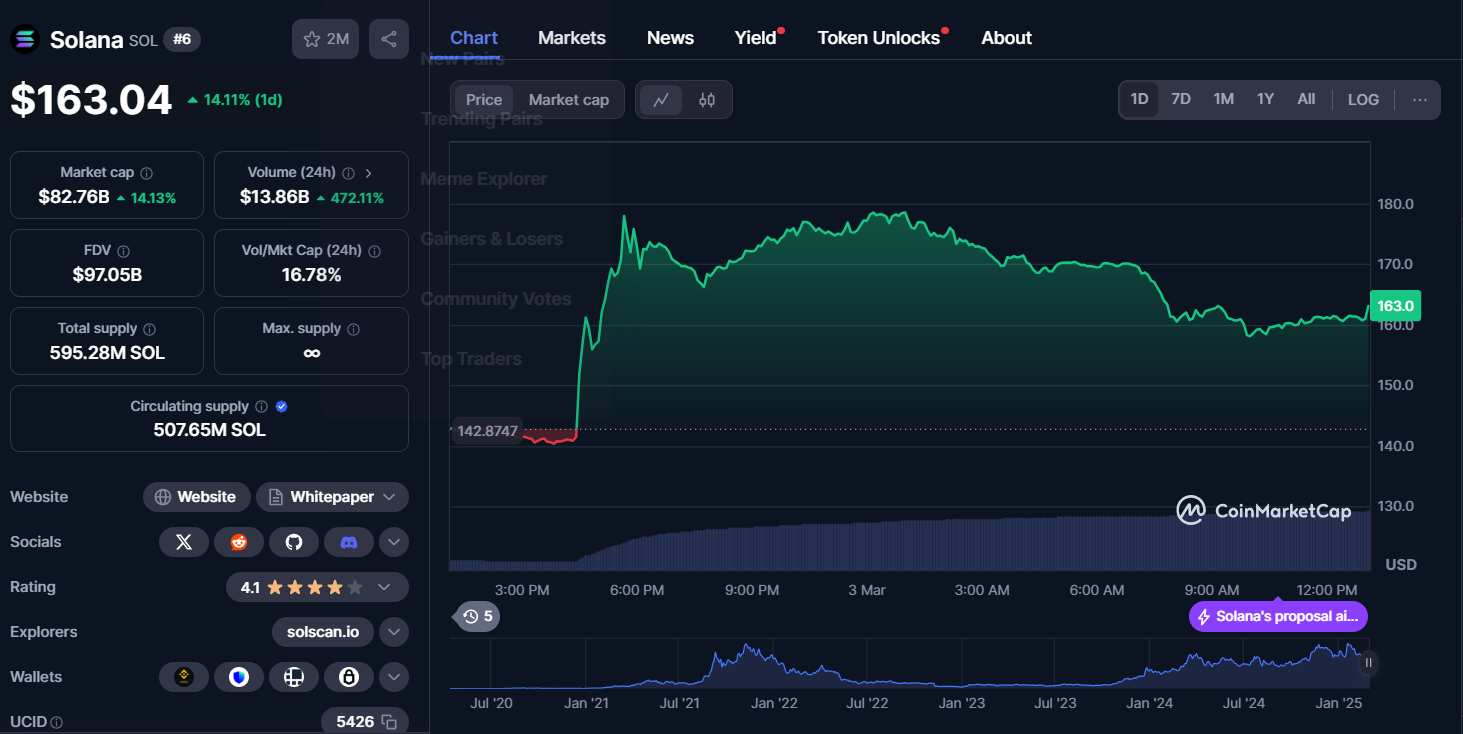Screen dimensions: 1463x734
Task: Open Total supply info icon
Action: coord(150,329)
